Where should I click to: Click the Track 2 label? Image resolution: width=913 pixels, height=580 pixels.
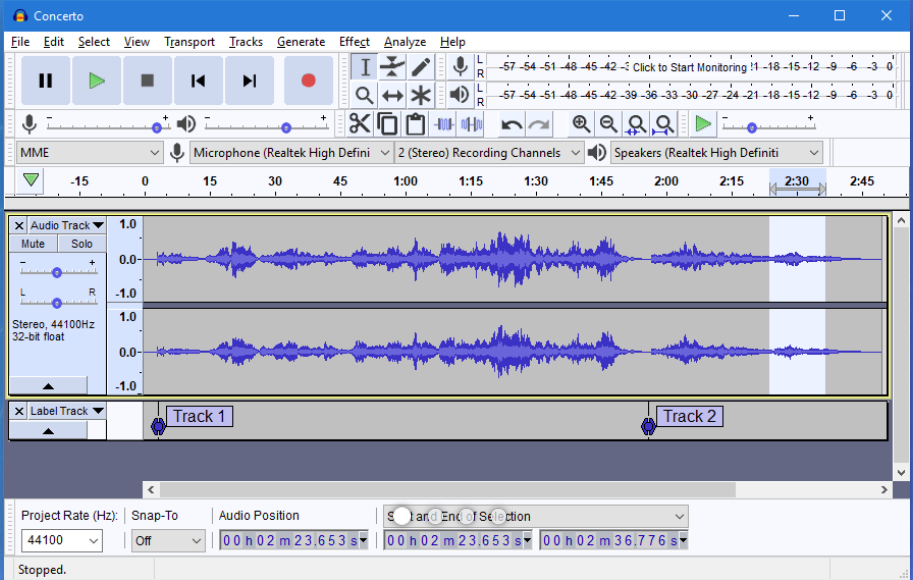point(689,416)
